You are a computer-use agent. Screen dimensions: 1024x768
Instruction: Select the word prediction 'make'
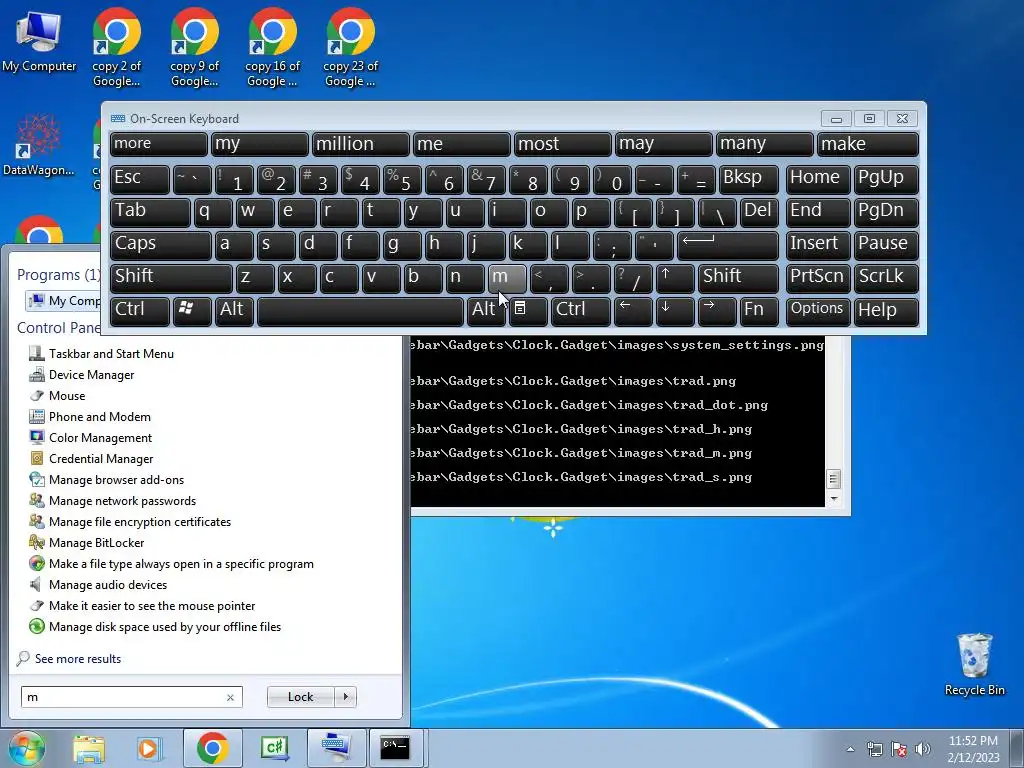[x=868, y=144]
